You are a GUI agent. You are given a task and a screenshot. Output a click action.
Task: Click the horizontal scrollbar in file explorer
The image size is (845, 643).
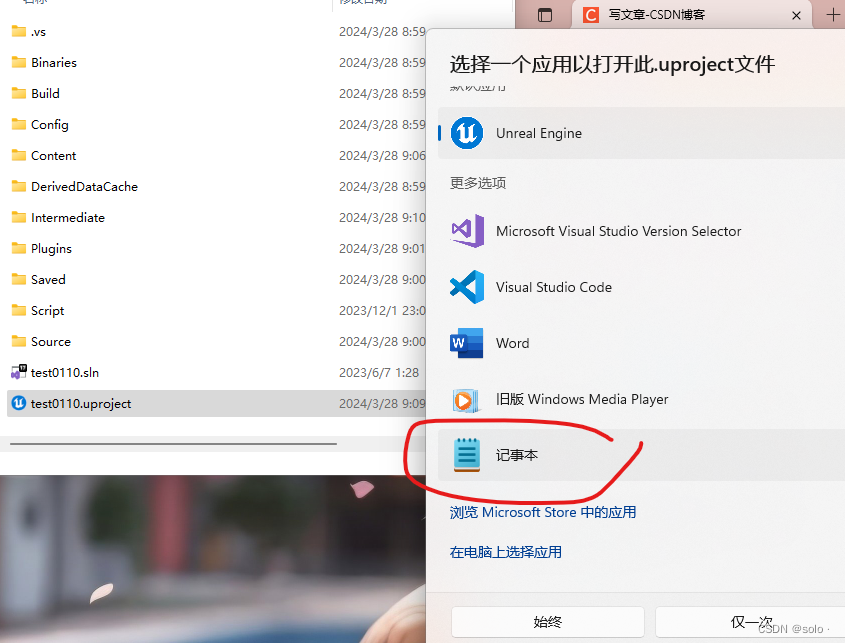pos(173,444)
